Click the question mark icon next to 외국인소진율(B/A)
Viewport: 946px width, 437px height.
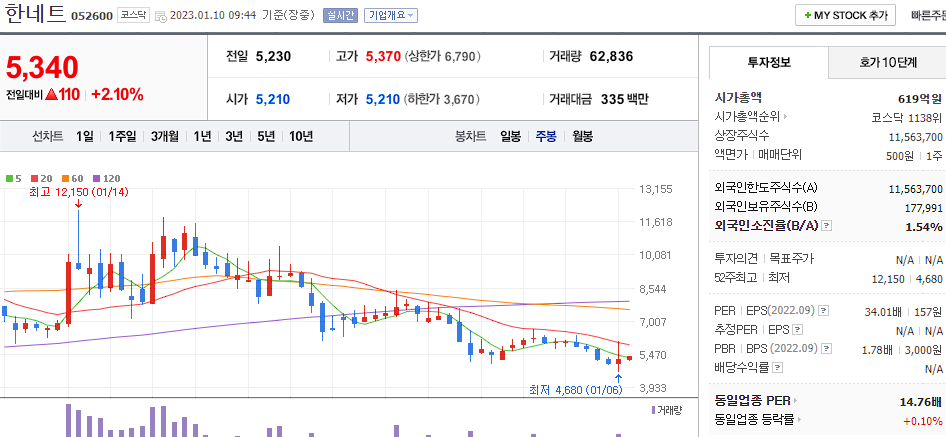827,226
